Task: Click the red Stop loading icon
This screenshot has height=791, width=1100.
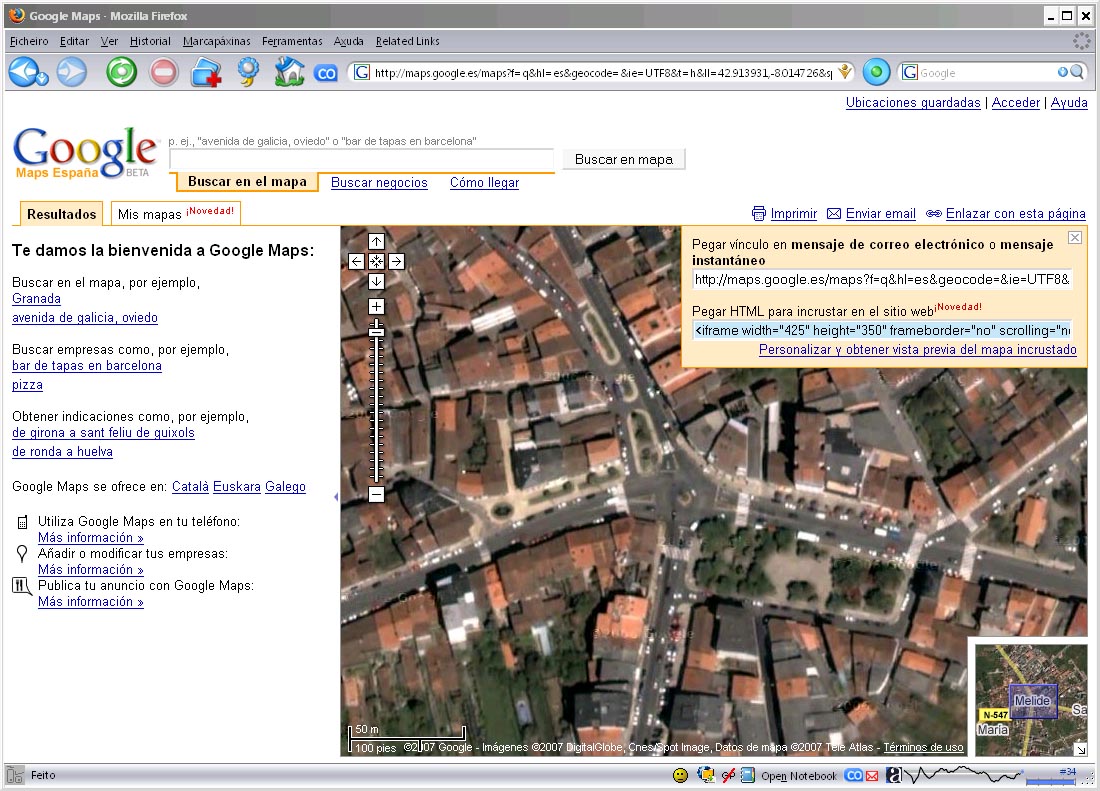Action: coord(163,72)
